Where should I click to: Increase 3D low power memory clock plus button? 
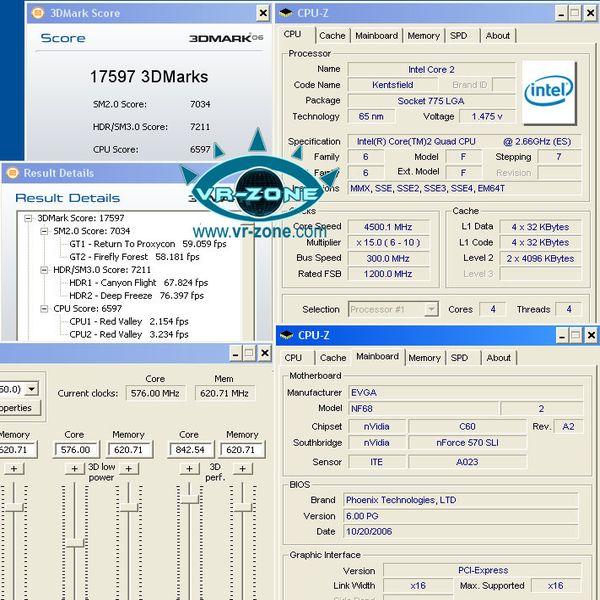pyautogui.click(x=129, y=468)
